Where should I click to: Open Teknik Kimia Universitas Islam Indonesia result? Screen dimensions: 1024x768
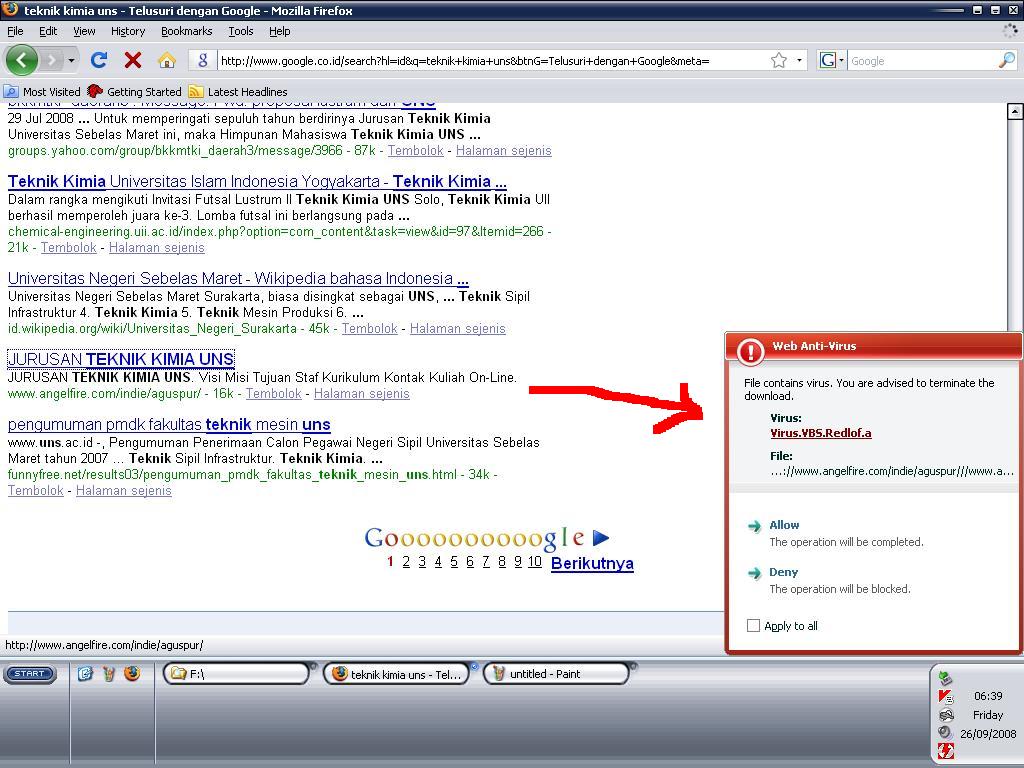(257, 182)
